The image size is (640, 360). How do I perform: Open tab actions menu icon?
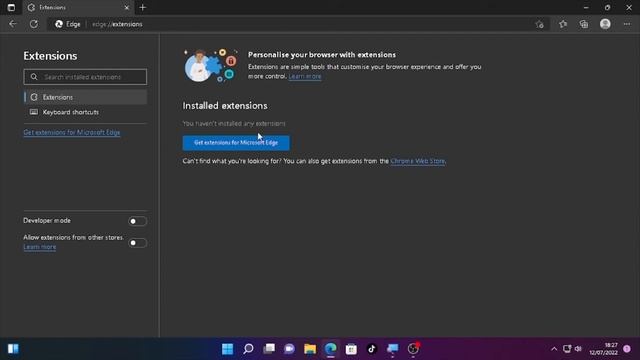(11, 7)
